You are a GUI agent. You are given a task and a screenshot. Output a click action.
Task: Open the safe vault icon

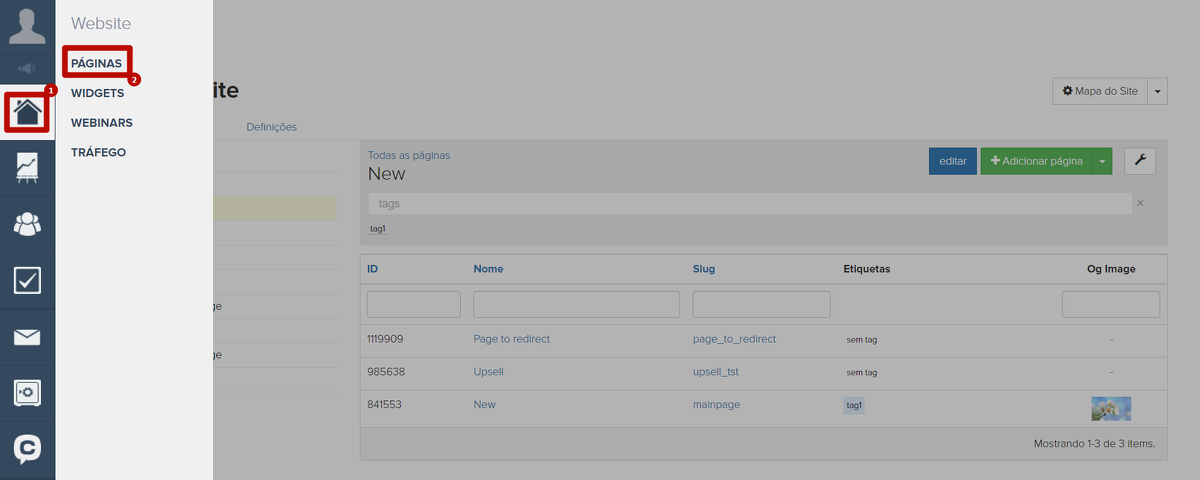coord(27,393)
